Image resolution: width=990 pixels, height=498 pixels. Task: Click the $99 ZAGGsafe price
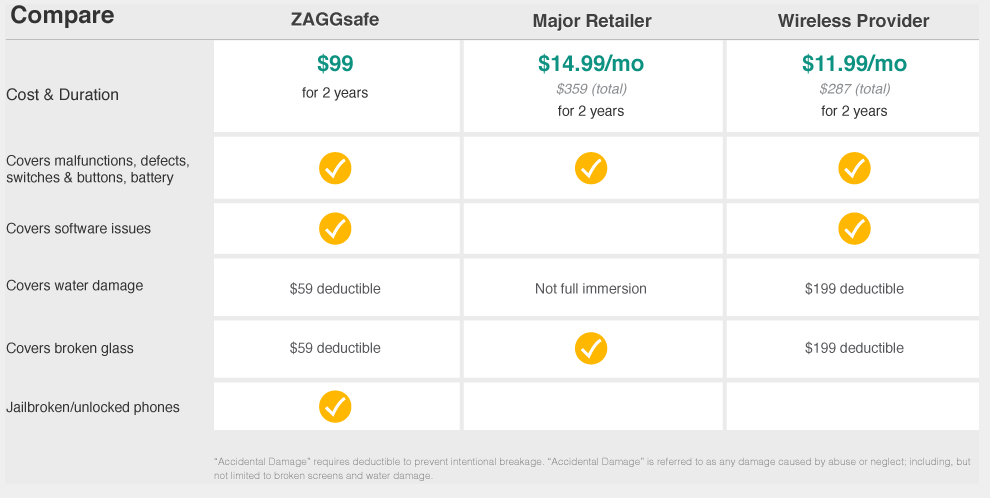[x=335, y=63]
